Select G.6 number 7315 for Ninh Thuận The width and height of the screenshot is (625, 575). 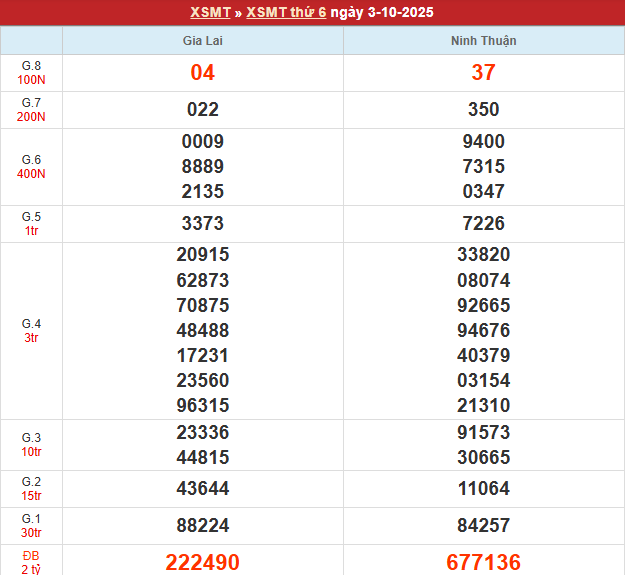484,167
